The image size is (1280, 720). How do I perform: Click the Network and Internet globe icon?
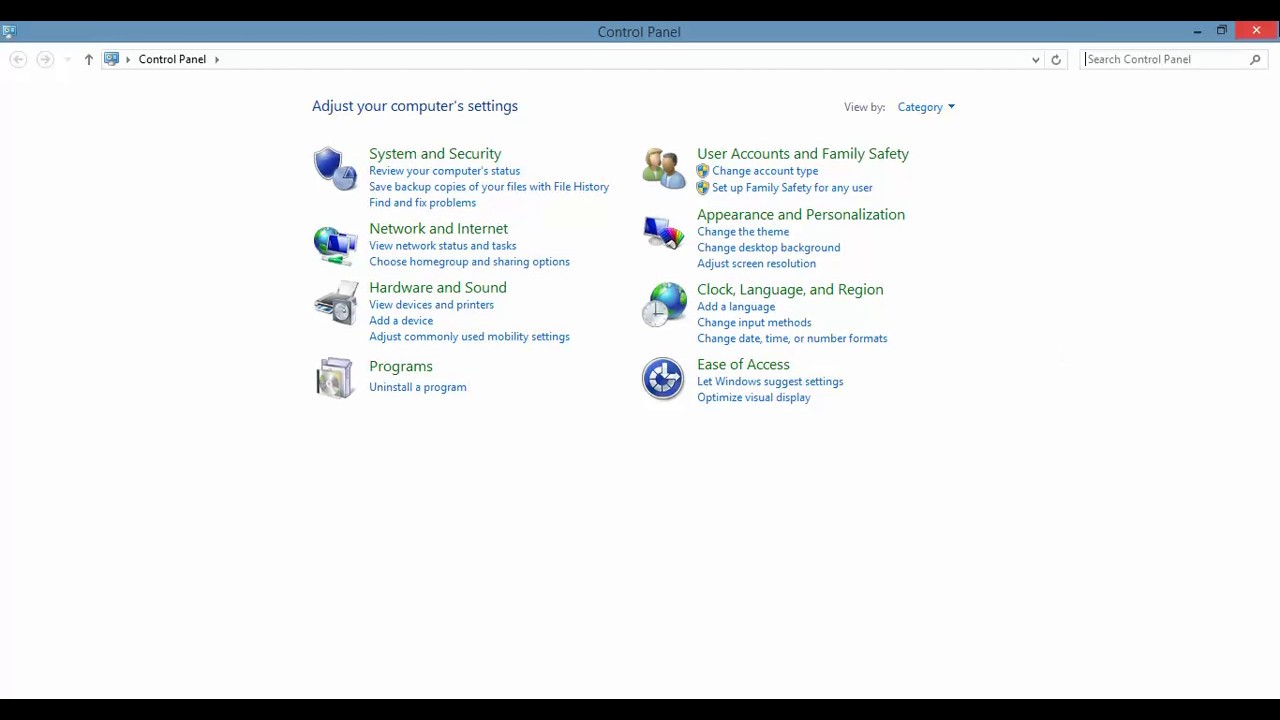334,244
